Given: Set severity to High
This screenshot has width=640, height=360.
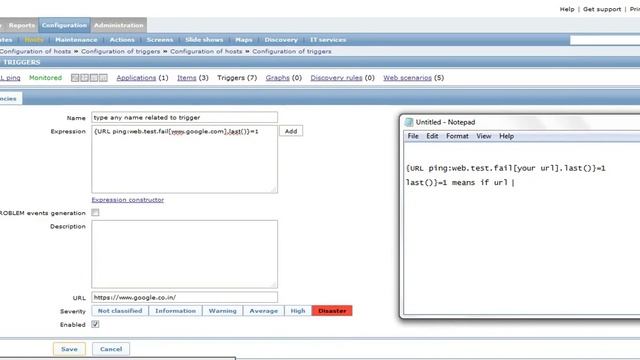Looking at the screenshot, I should (x=298, y=311).
